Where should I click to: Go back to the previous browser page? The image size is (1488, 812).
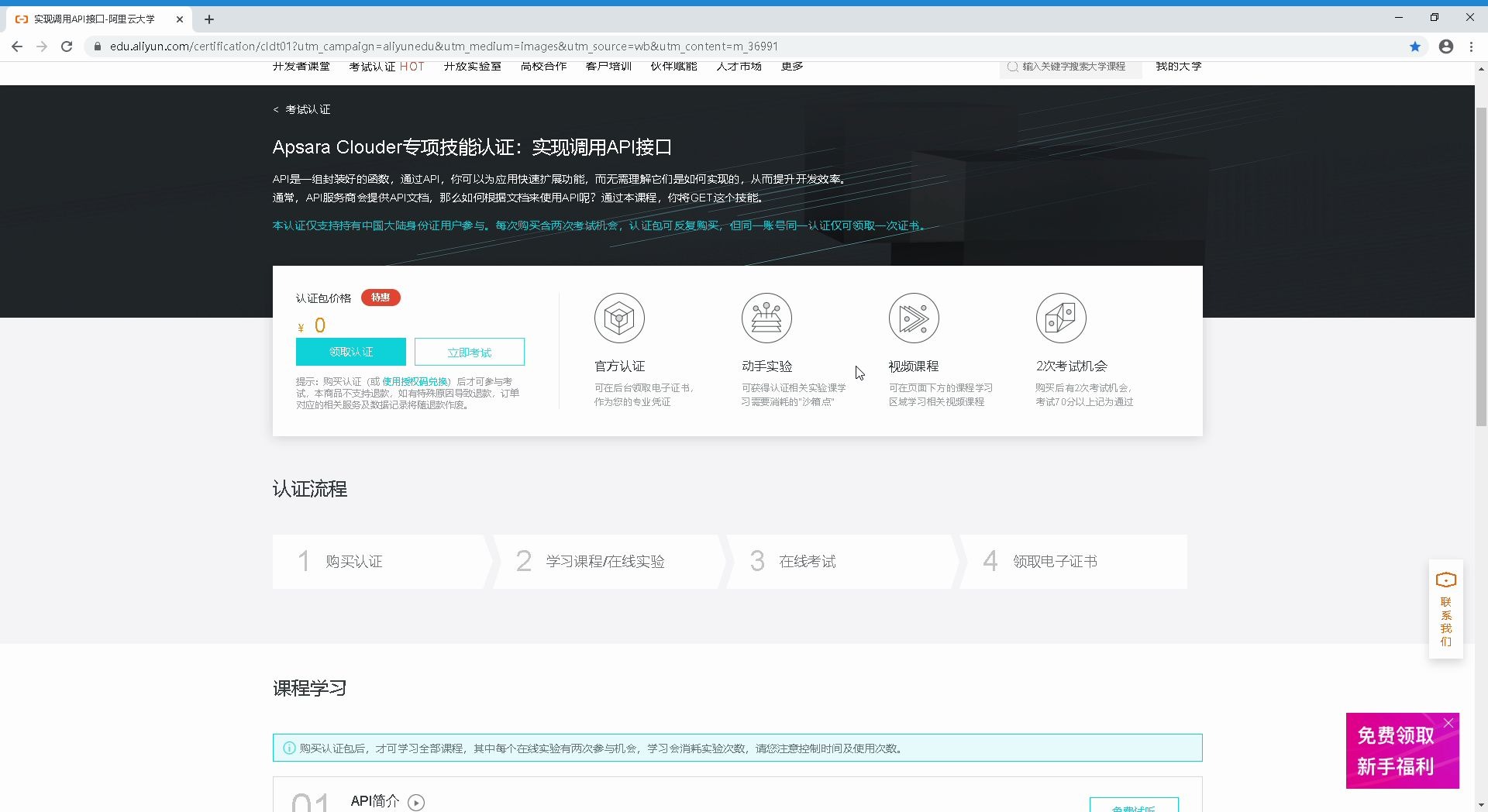pyautogui.click(x=17, y=46)
